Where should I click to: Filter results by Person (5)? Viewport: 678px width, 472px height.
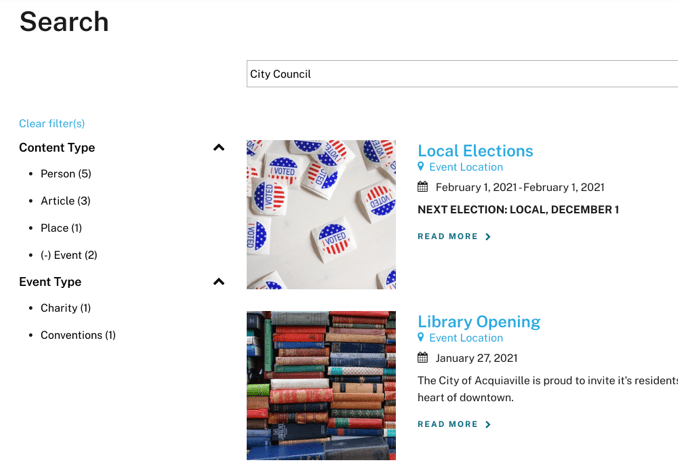[65, 174]
